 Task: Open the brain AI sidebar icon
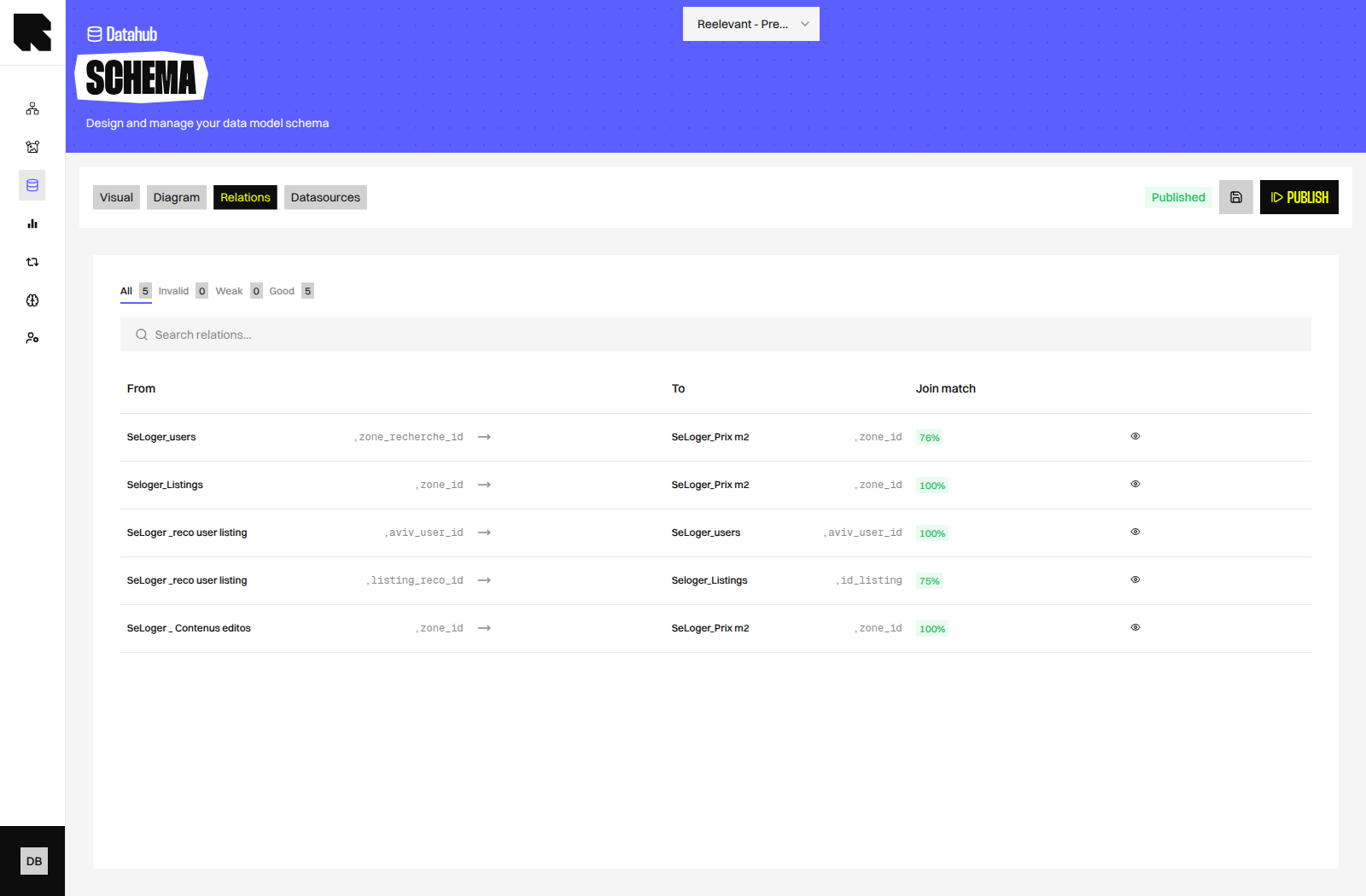tap(32, 300)
